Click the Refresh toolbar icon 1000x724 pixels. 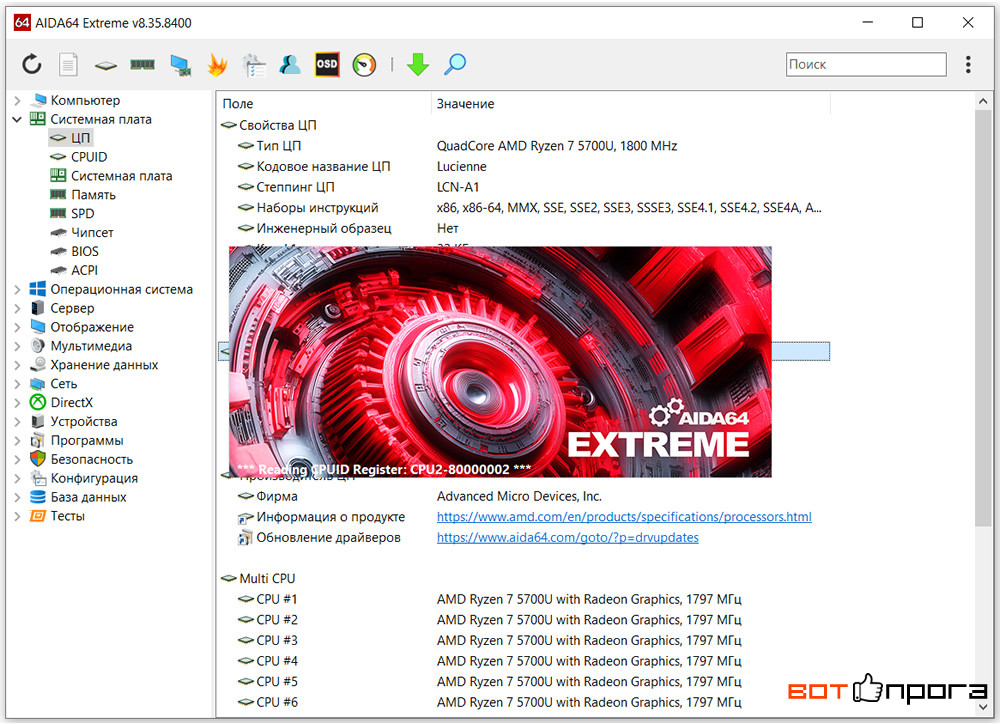[x=31, y=64]
